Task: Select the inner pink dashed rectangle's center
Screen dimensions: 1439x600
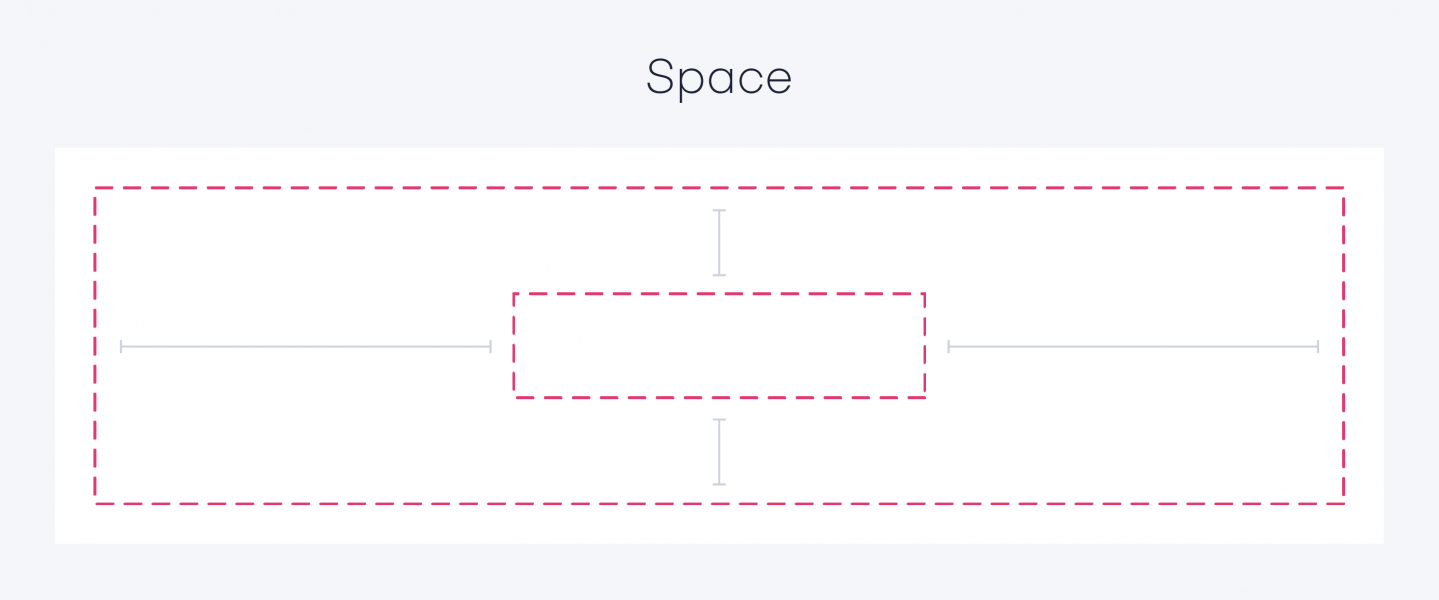Action: (719, 346)
